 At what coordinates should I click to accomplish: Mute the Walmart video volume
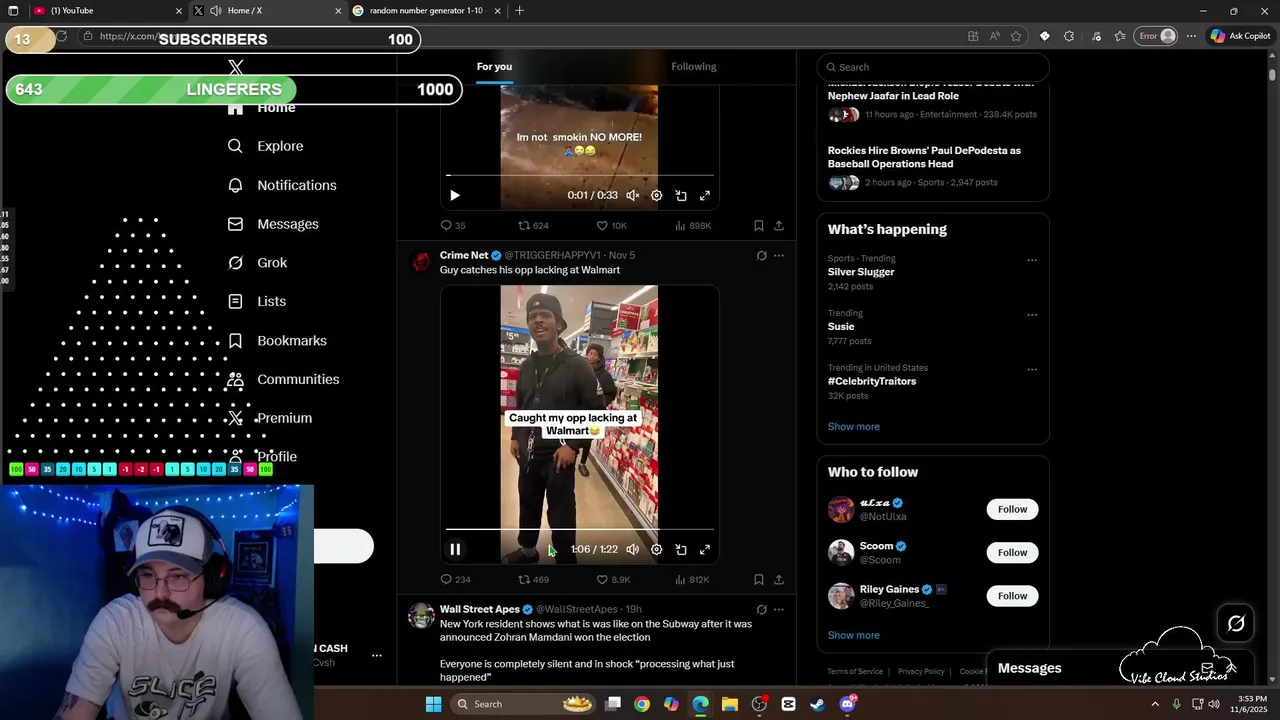pyautogui.click(x=633, y=549)
